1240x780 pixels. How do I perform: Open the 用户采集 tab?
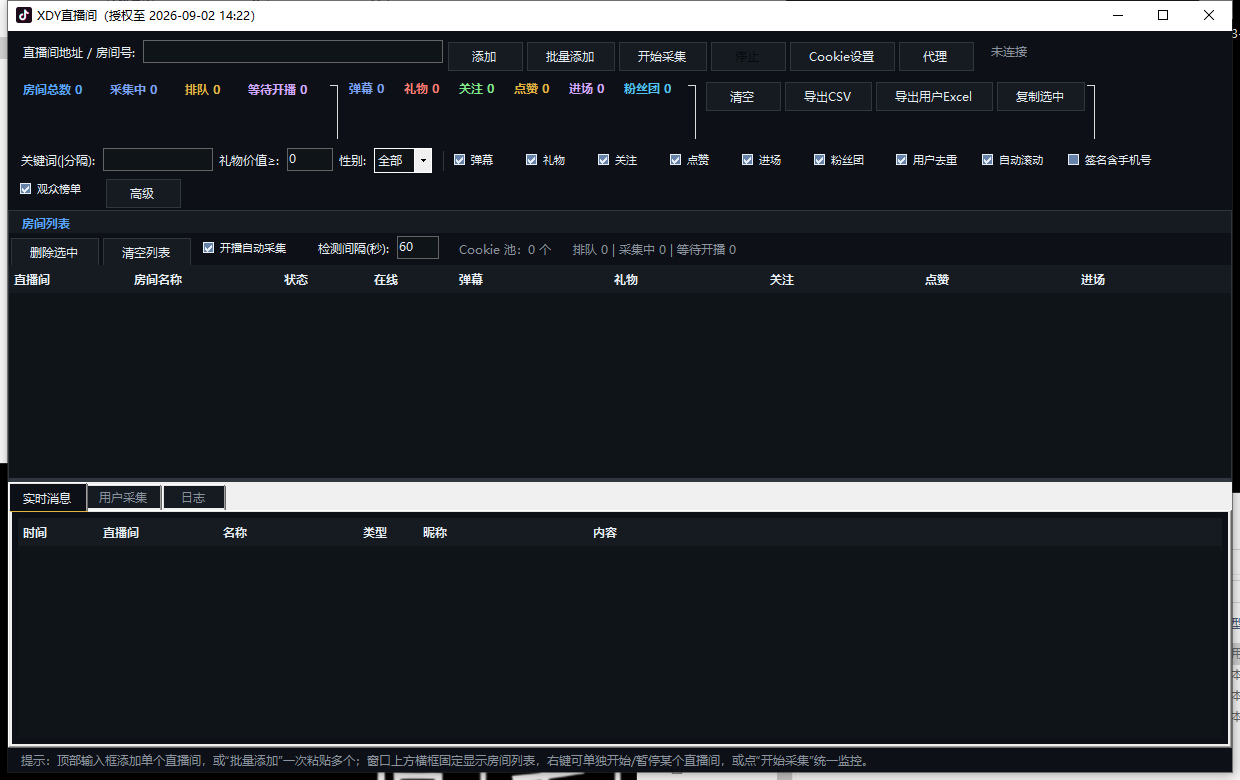(123, 498)
